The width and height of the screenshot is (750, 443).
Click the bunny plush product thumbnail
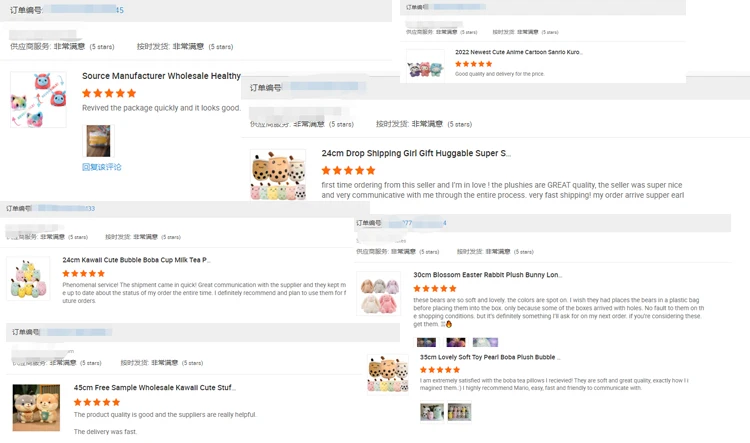pos(378,293)
